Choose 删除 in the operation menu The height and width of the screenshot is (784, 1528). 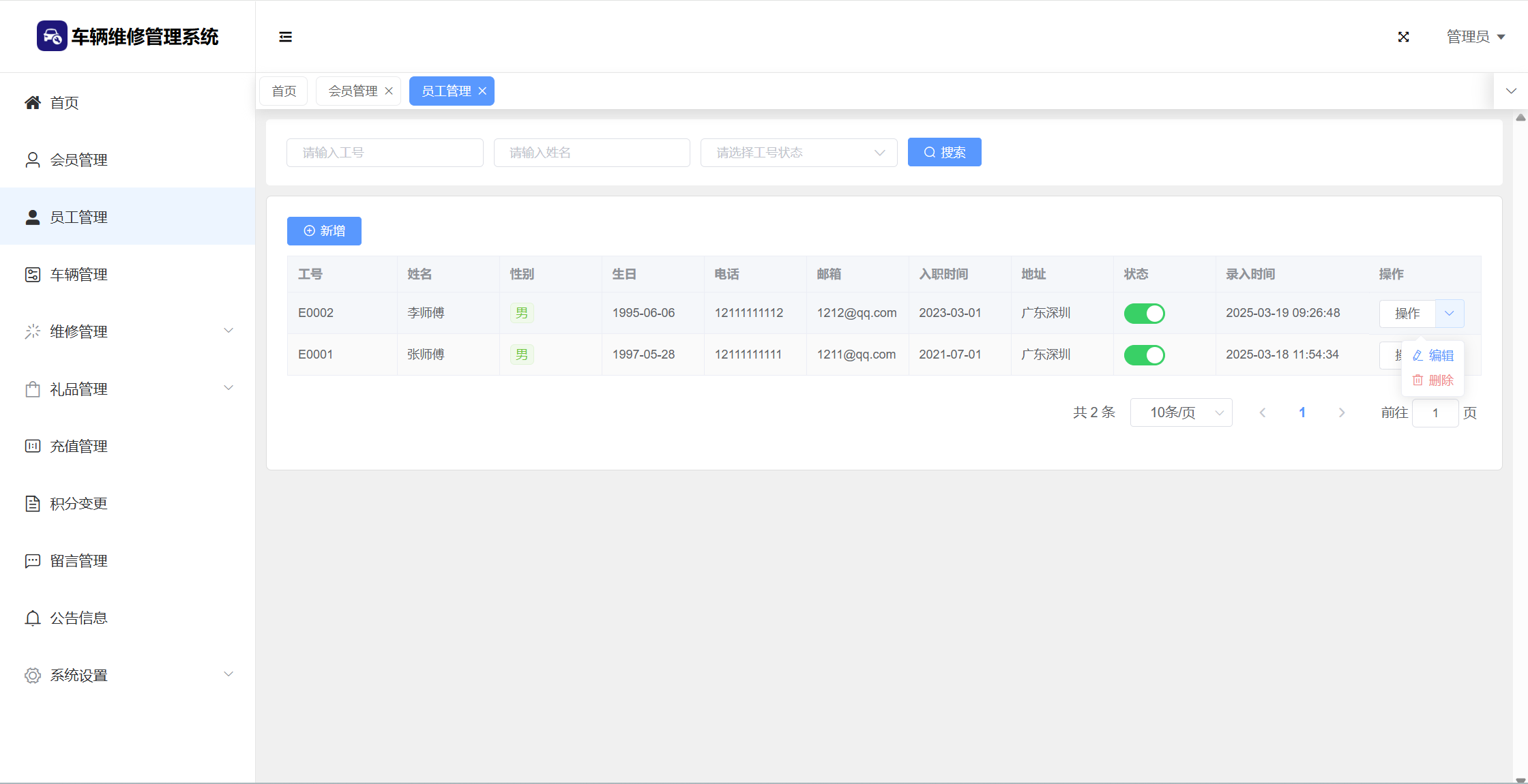coord(1433,380)
